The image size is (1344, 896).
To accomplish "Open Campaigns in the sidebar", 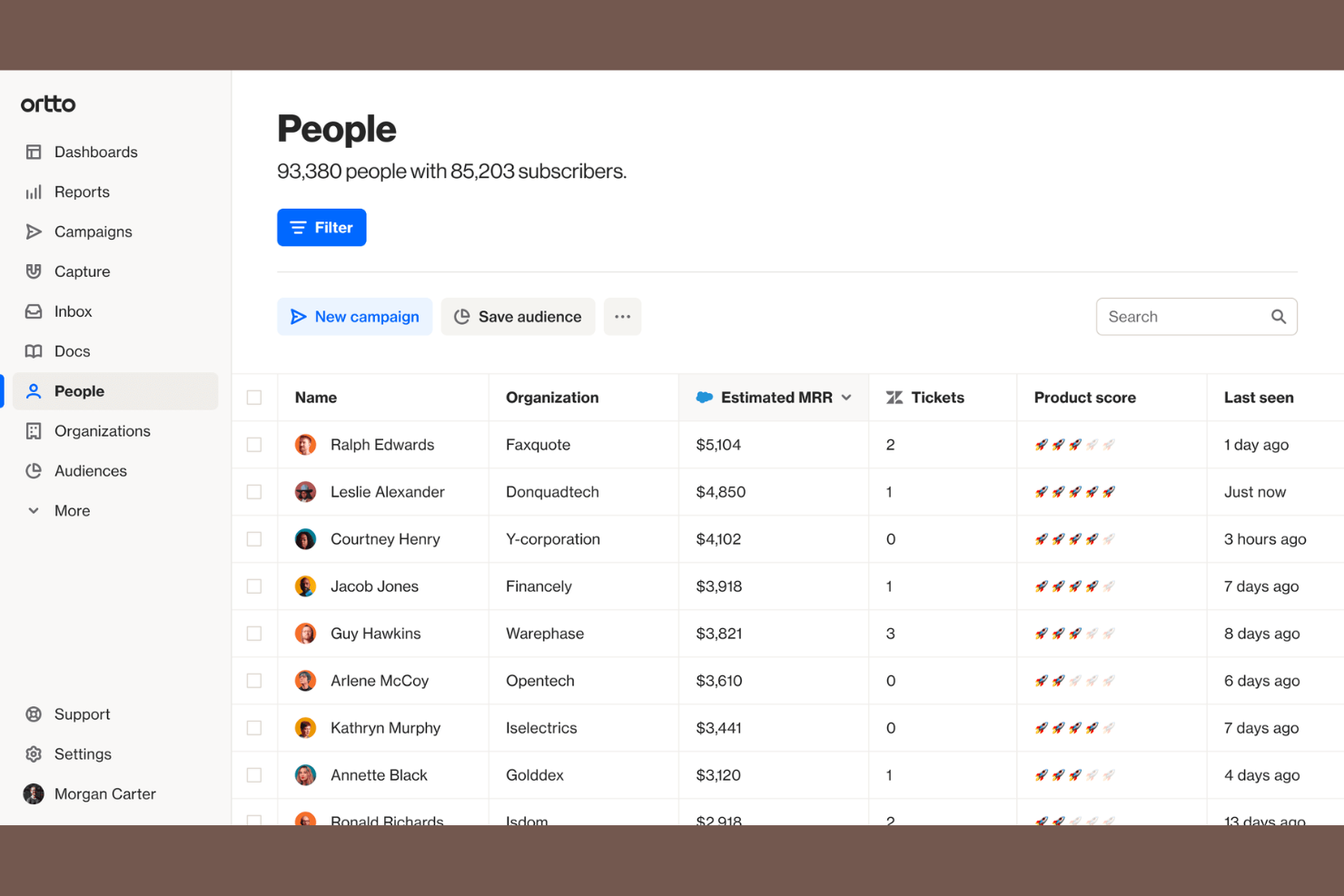I will point(115,231).
